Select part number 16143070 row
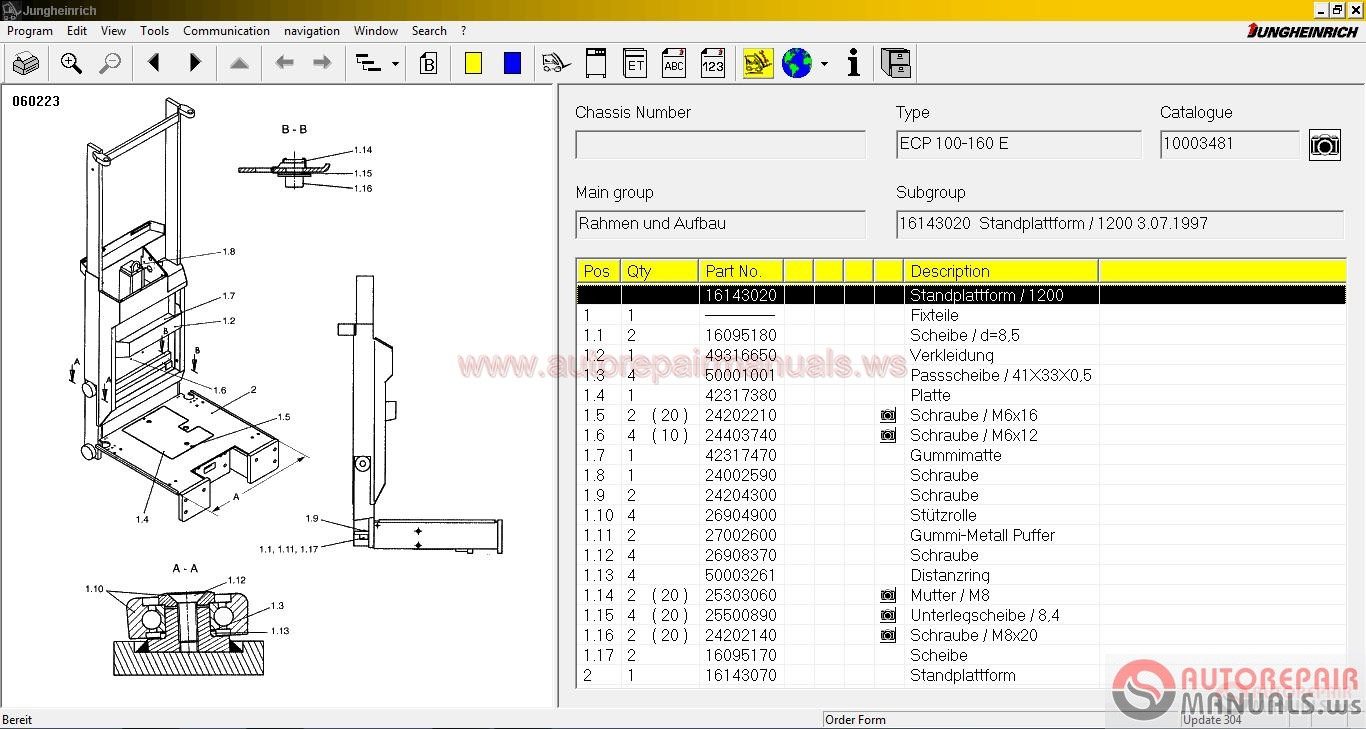 (x=961, y=675)
